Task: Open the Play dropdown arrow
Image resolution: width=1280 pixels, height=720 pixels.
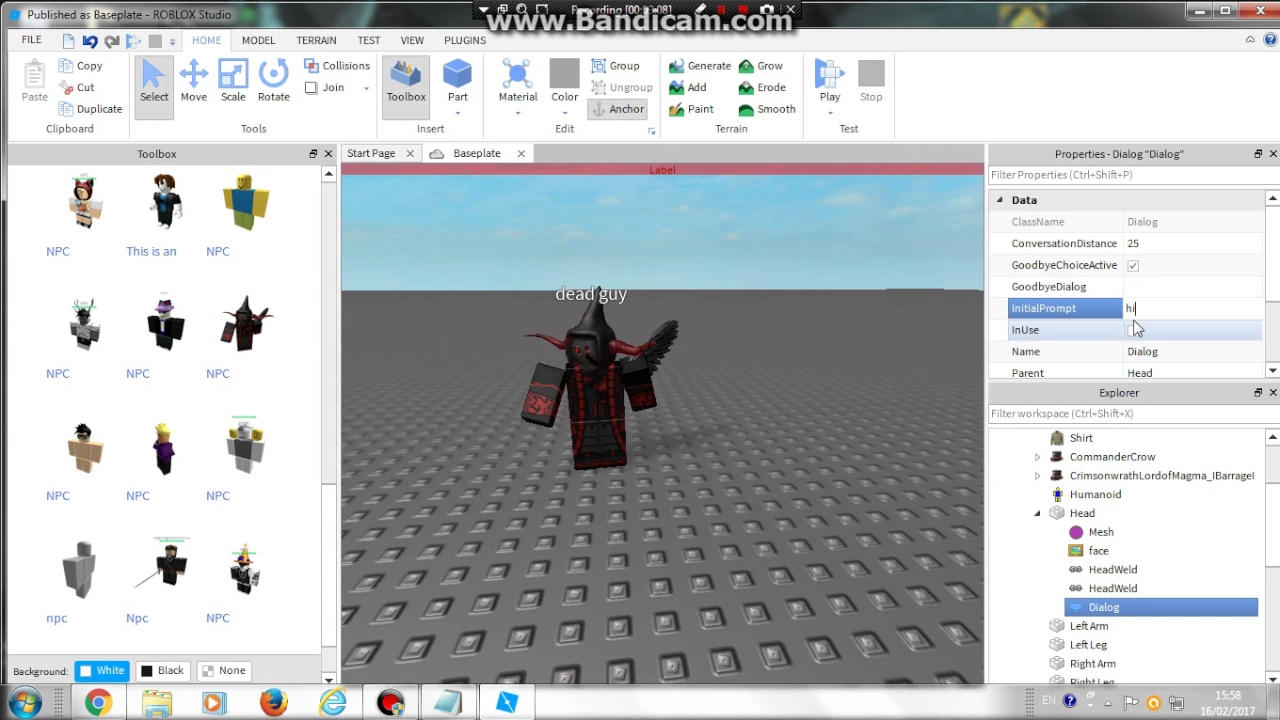Action: [829, 112]
